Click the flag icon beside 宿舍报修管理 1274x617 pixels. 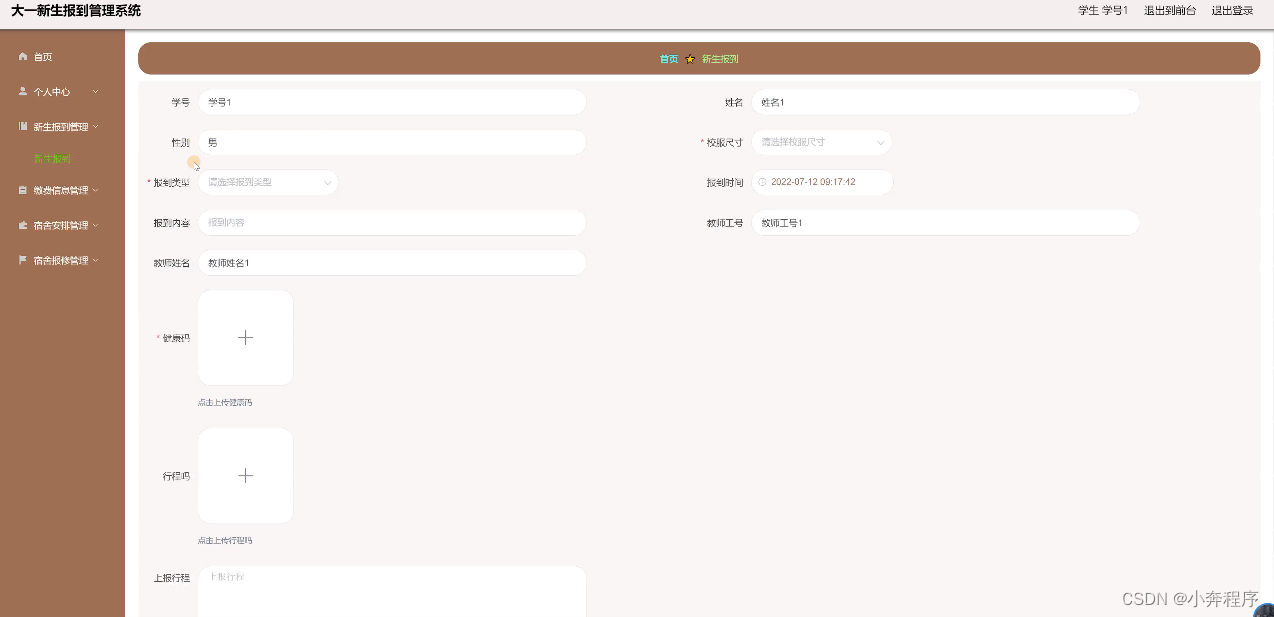tap(23, 260)
